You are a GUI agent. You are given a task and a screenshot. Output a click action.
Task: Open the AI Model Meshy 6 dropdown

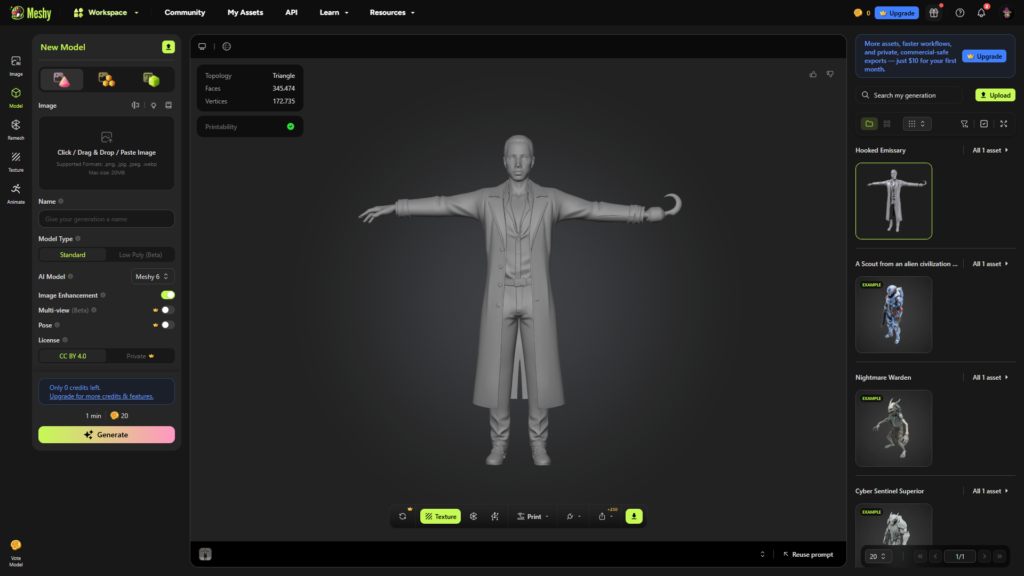point(153,276)
